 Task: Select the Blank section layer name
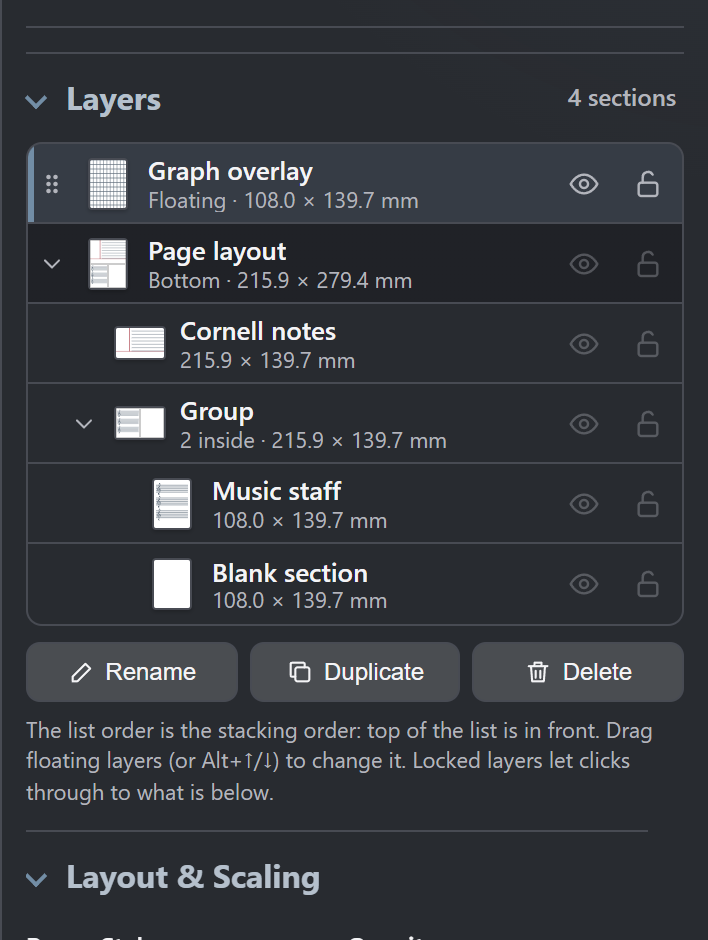click(x=290, y=573)
